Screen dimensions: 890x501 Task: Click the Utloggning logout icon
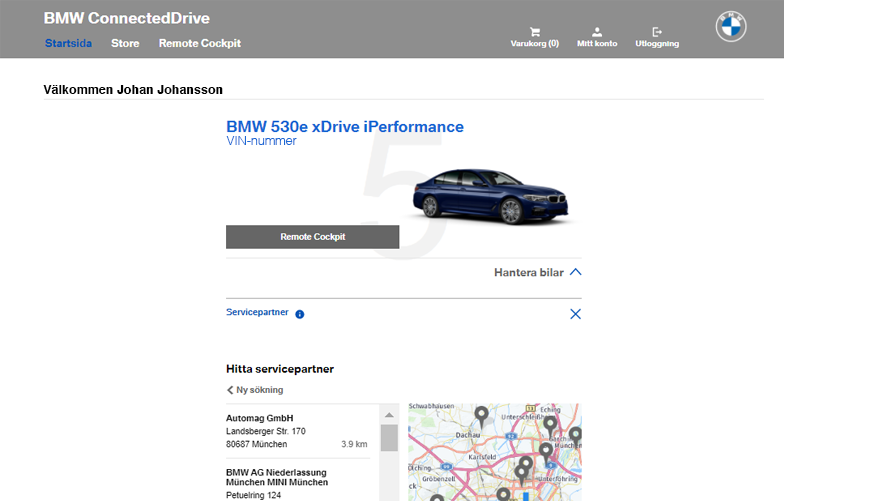coord(657,32)
